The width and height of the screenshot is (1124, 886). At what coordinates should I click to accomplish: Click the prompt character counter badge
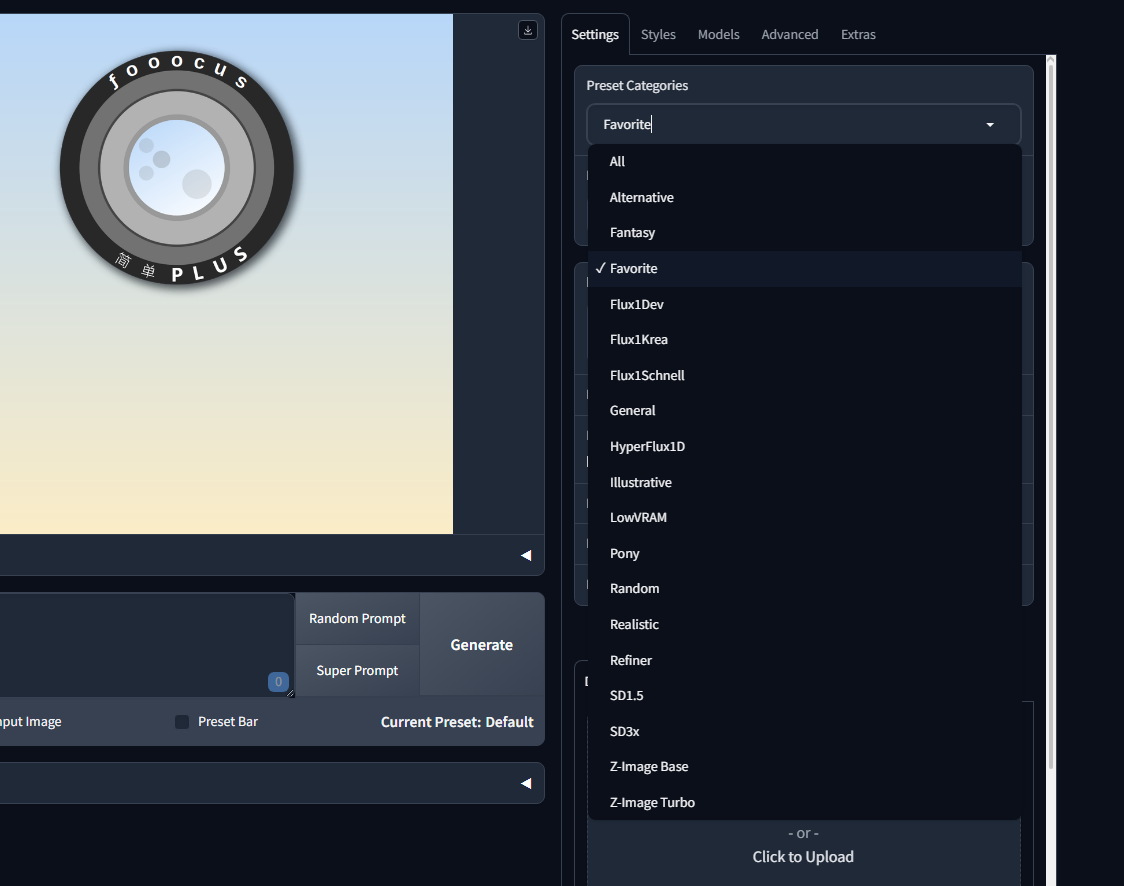pos(278,682)
